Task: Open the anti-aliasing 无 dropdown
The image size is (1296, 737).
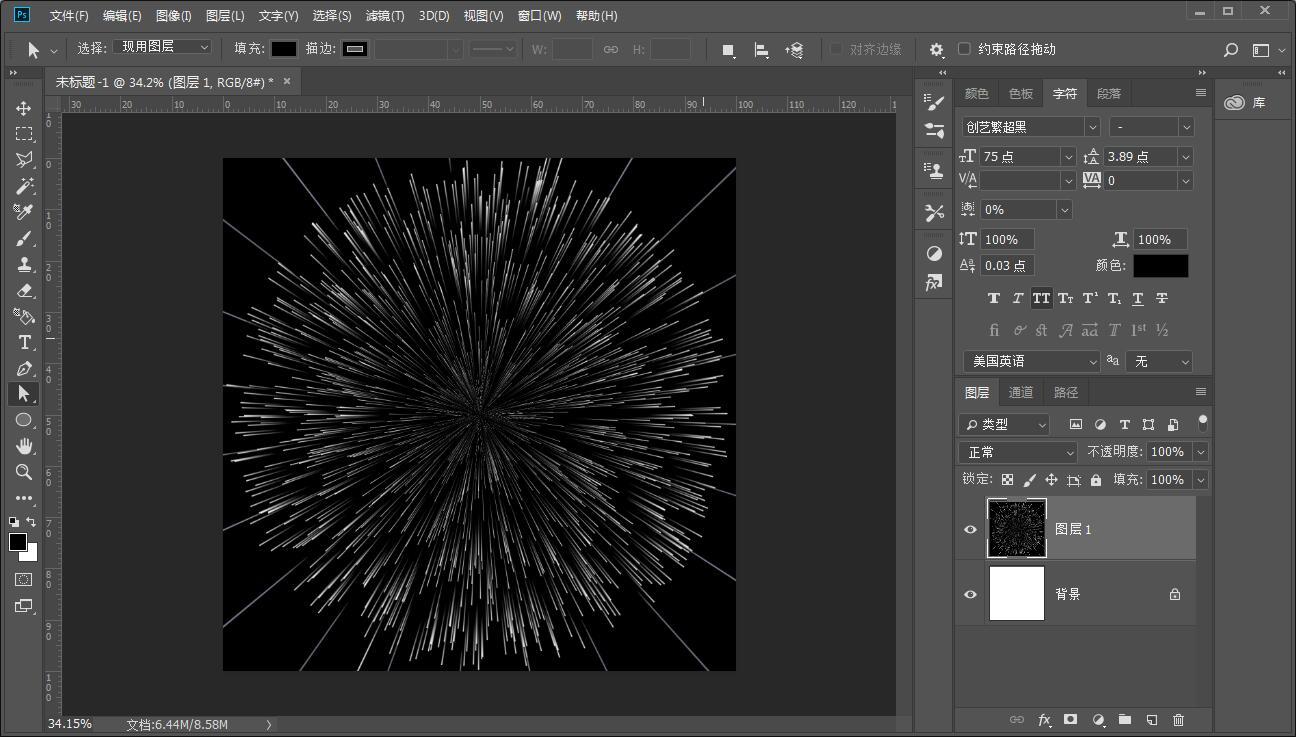Action: 1159,361
